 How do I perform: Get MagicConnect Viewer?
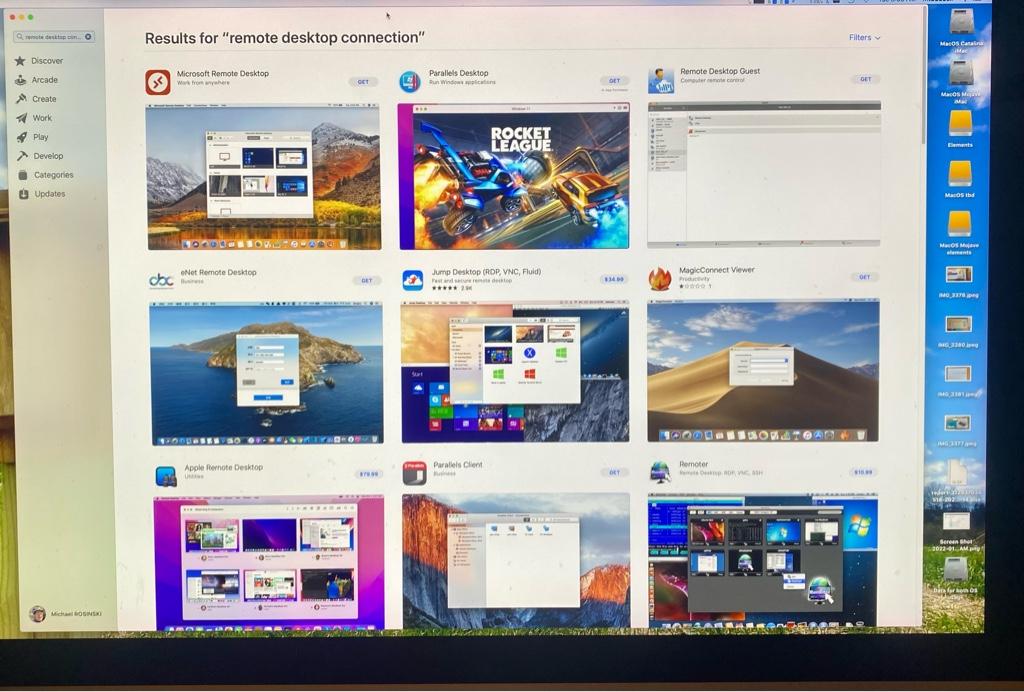coord(865,277)
